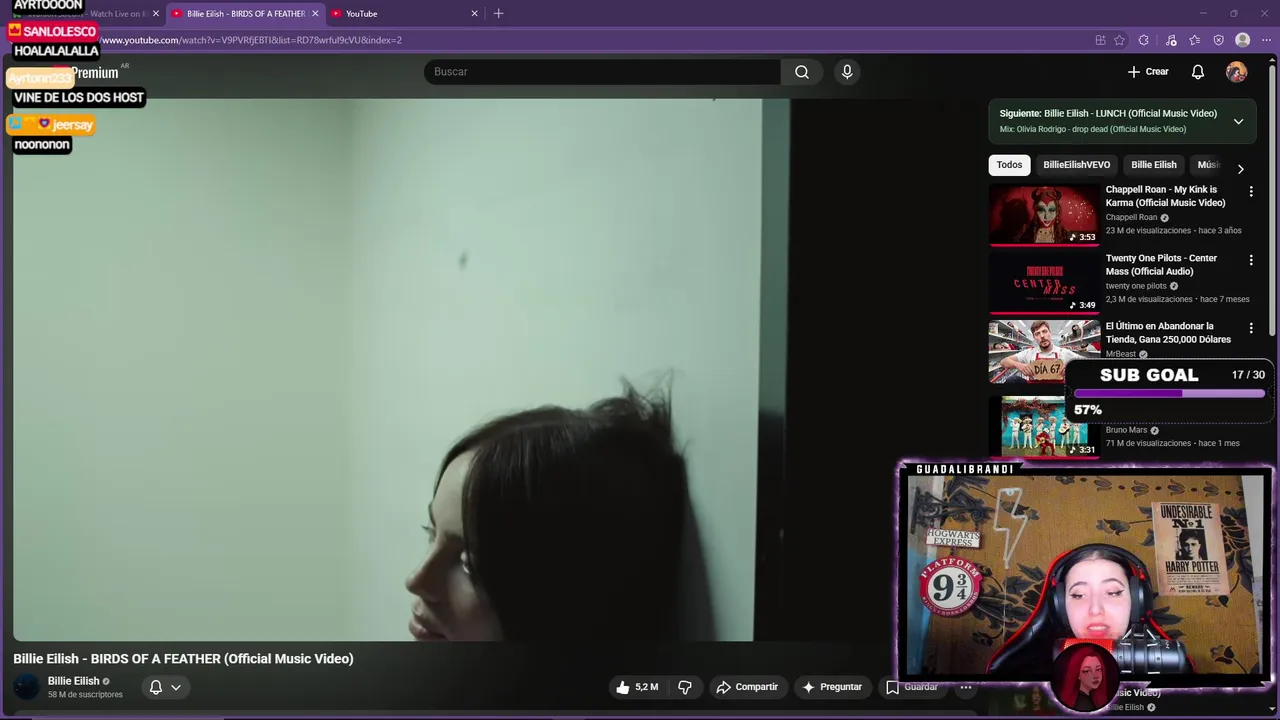Open options for MrBeast video
The height and width of the screenshot is (720, 1280).
(x=1251, y=328)
